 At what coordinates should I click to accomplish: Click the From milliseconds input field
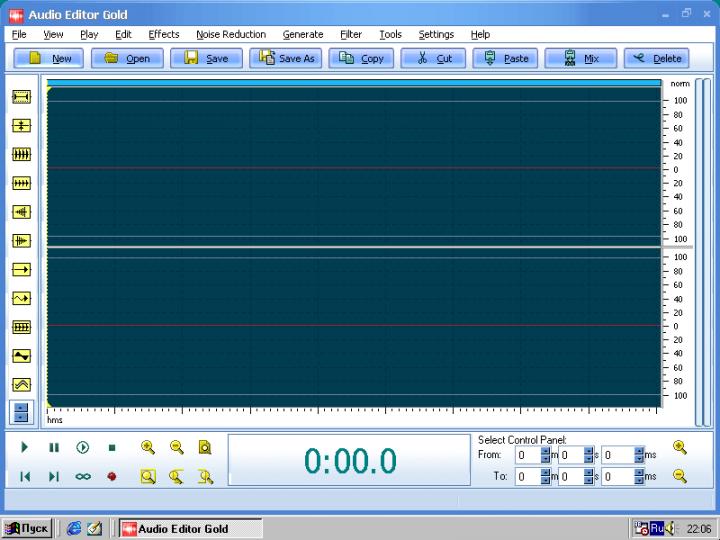coord(617,455)
